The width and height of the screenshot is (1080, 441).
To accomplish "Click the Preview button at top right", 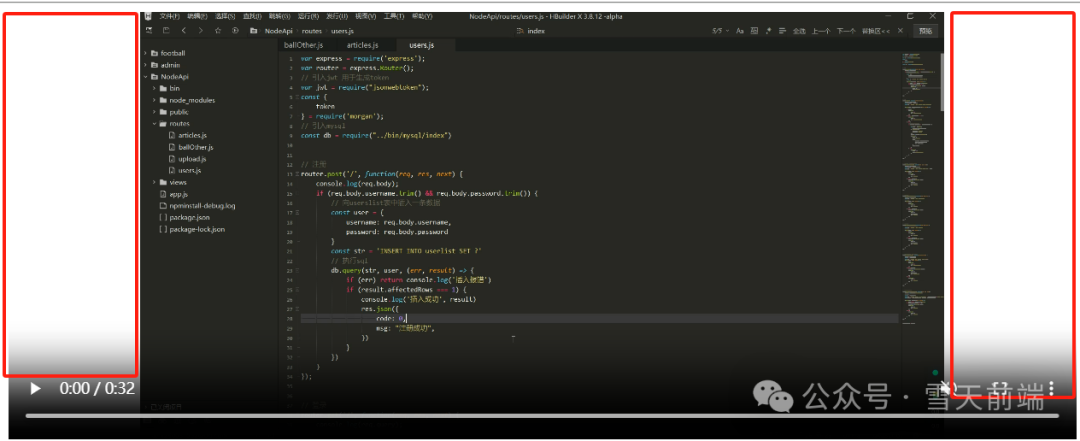I will [926, 31].
